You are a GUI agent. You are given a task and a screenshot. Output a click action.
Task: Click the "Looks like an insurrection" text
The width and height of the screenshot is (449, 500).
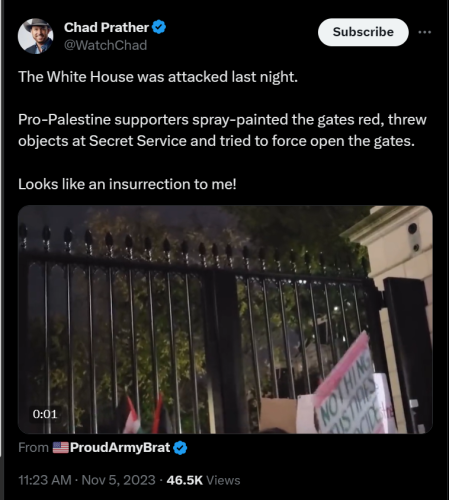127,184
